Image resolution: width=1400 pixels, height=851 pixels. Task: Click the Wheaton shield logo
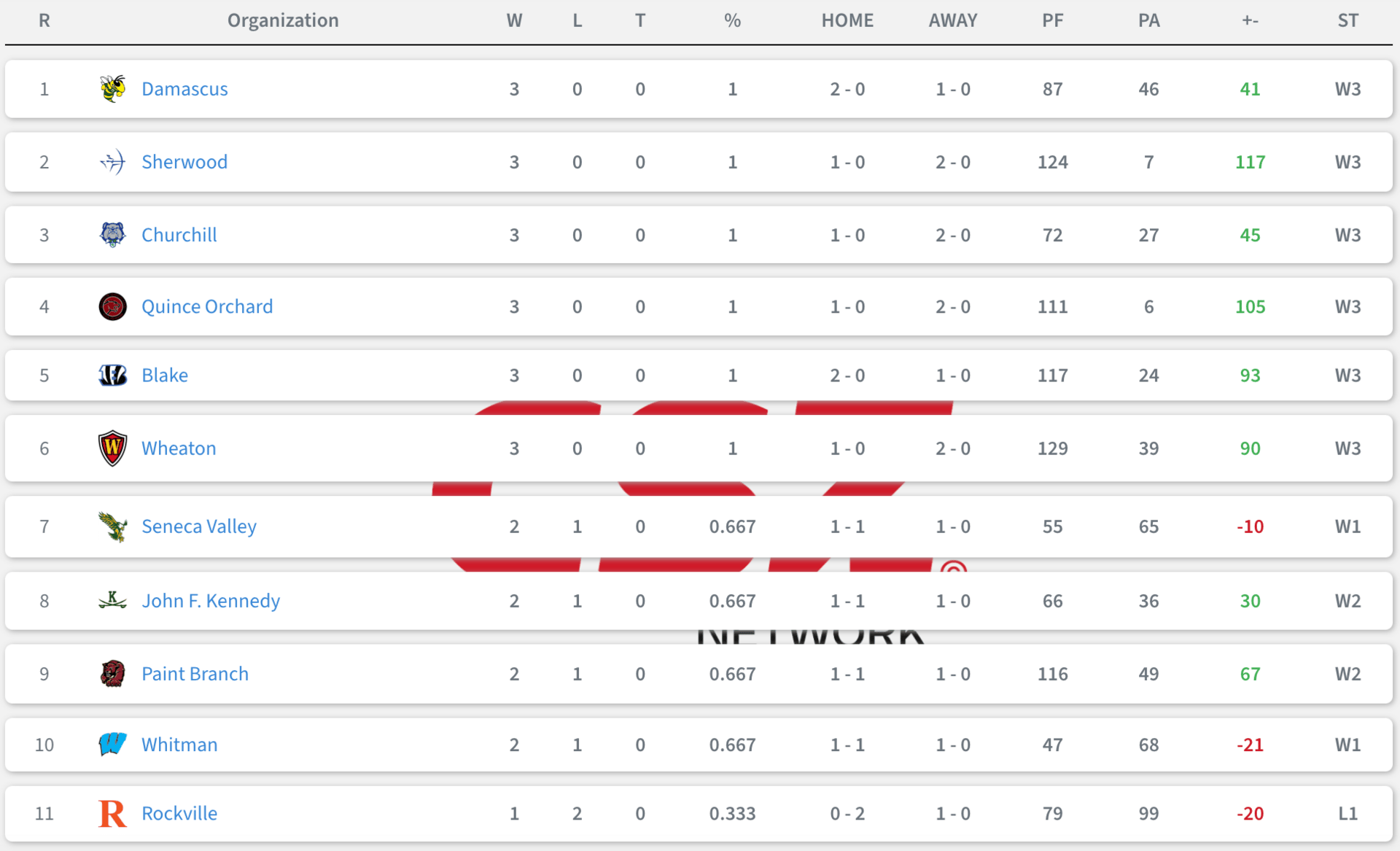coord(112,448)
